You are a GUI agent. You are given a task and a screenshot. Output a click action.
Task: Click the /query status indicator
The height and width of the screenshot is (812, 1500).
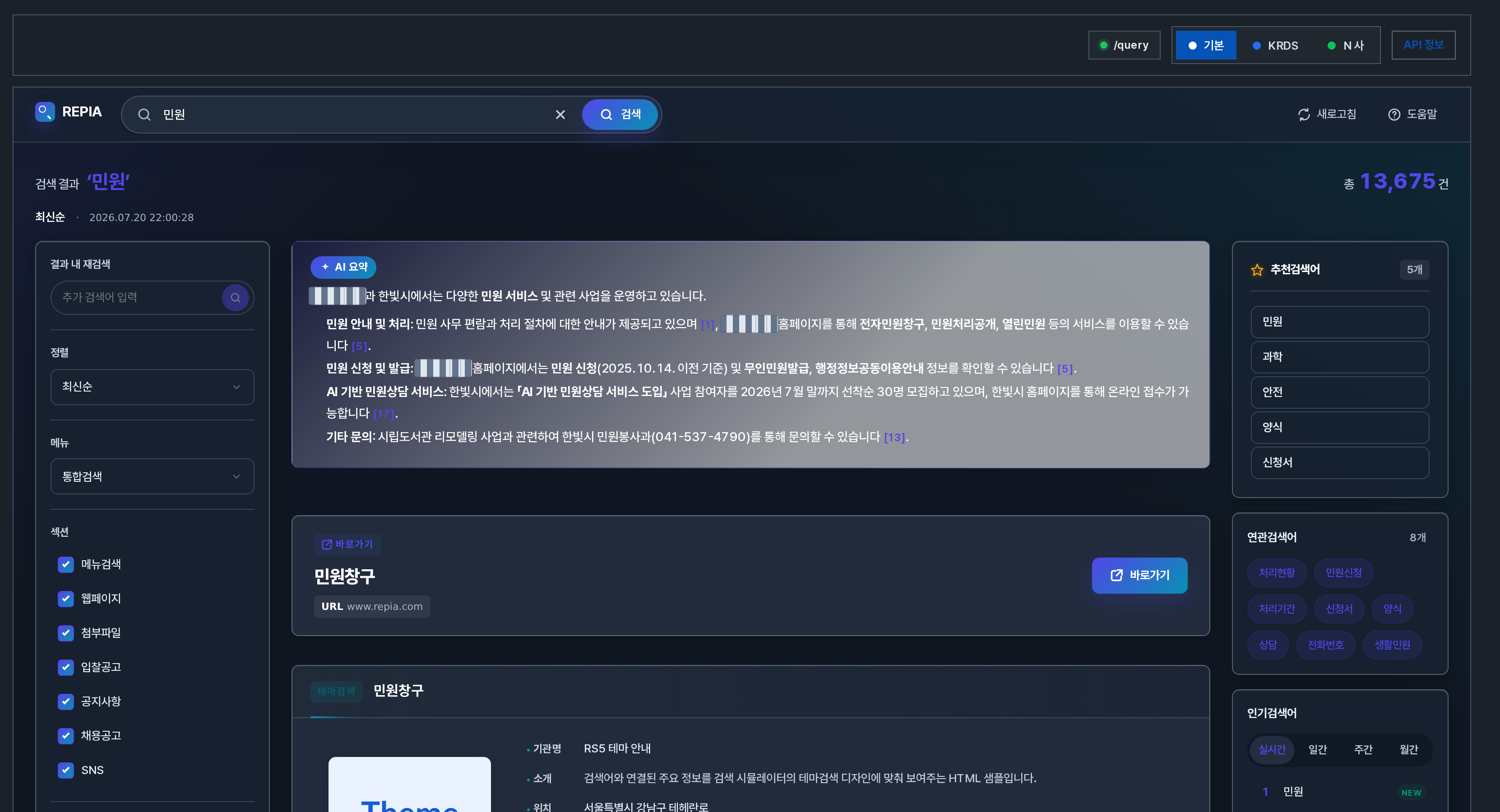(x=1125, y=46)
